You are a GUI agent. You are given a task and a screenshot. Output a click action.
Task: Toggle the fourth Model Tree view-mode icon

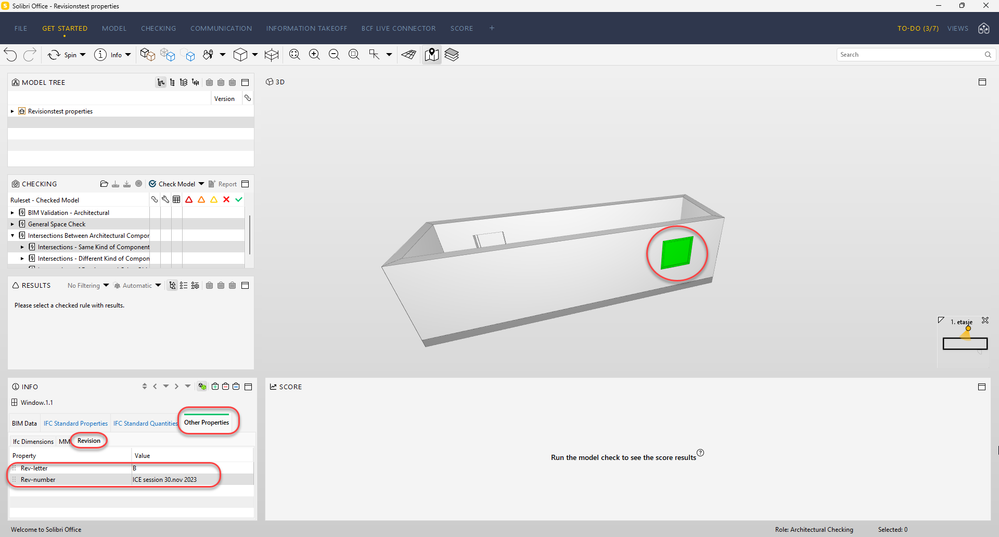pos(195,82)
